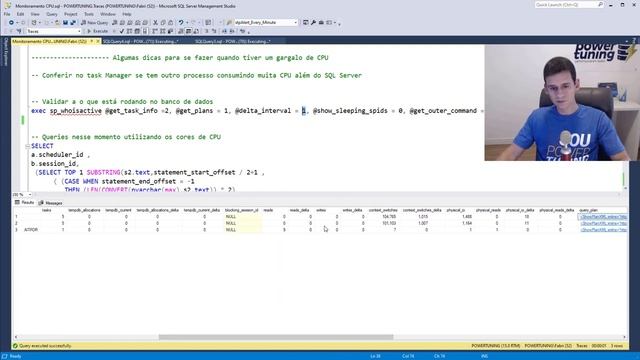Switch to SQLQuery3.sql tab

coord(233,41)
